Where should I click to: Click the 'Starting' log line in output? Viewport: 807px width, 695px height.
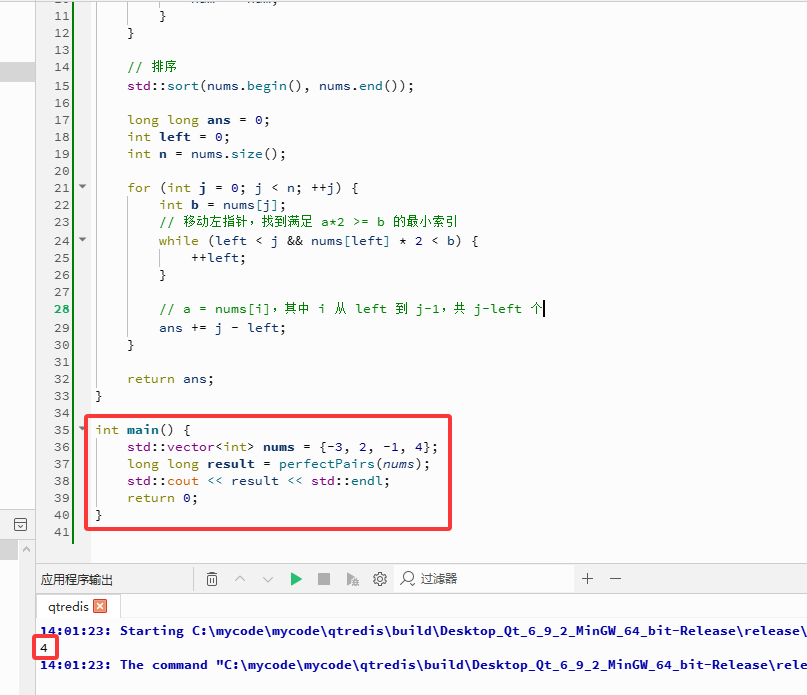(422, 631)
